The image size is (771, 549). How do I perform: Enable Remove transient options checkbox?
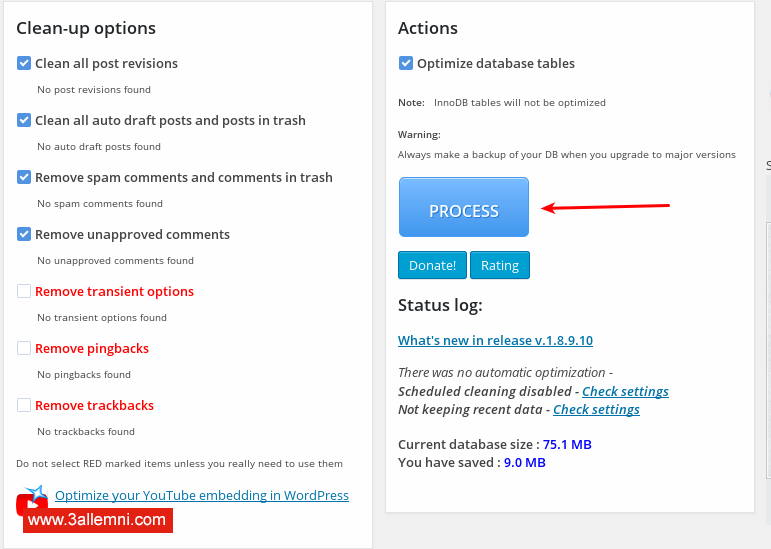(x=25, y=291)
